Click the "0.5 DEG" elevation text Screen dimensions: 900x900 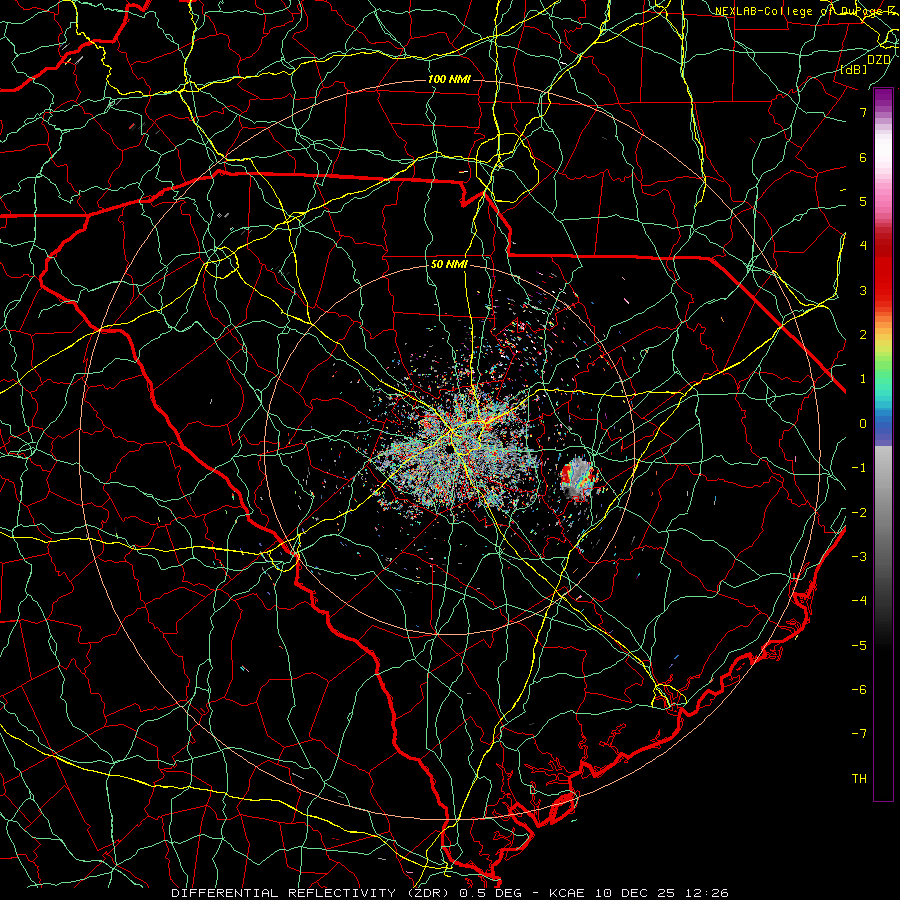[x=490, y=893]
